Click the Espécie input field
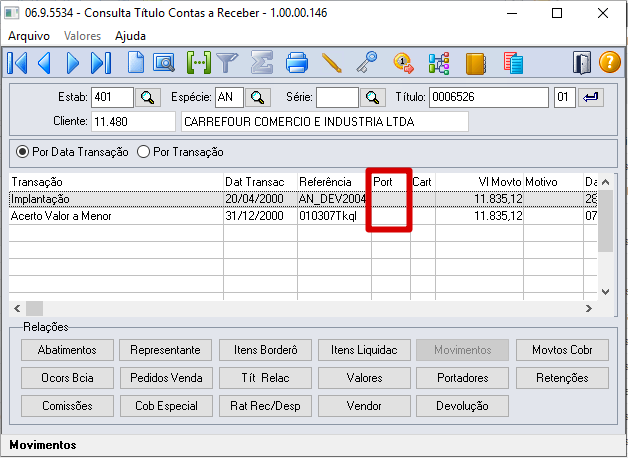The height and width of the screenshot is (458, 628). coord(229,97)
